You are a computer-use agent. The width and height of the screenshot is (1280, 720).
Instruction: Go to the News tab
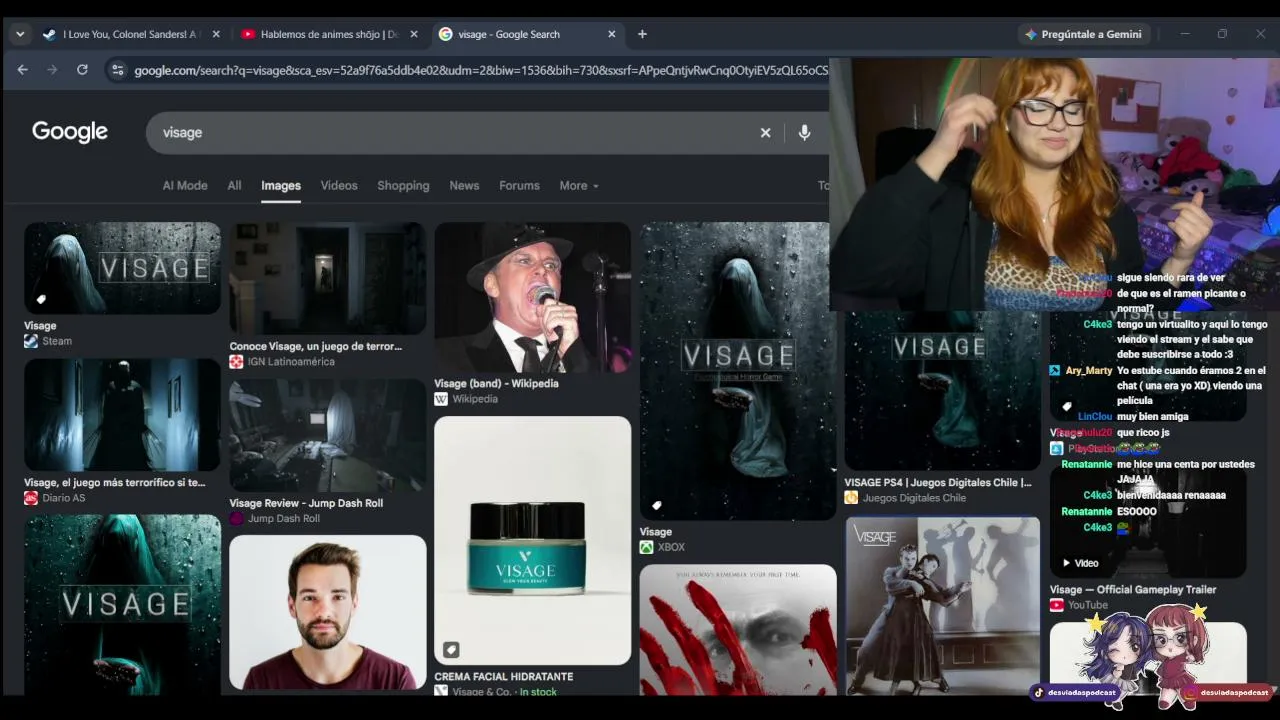[x=464, y=185]
